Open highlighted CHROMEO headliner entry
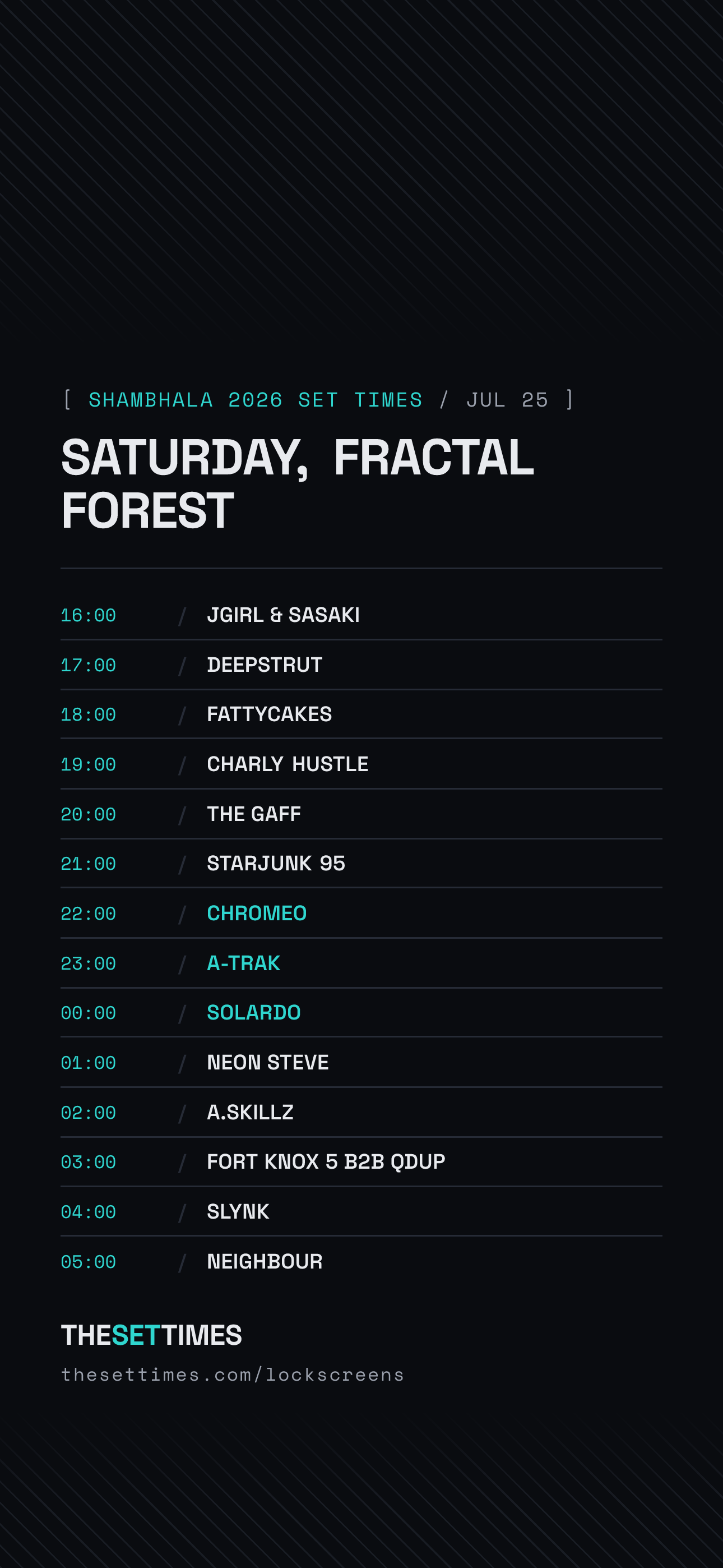 click(257, 913)
